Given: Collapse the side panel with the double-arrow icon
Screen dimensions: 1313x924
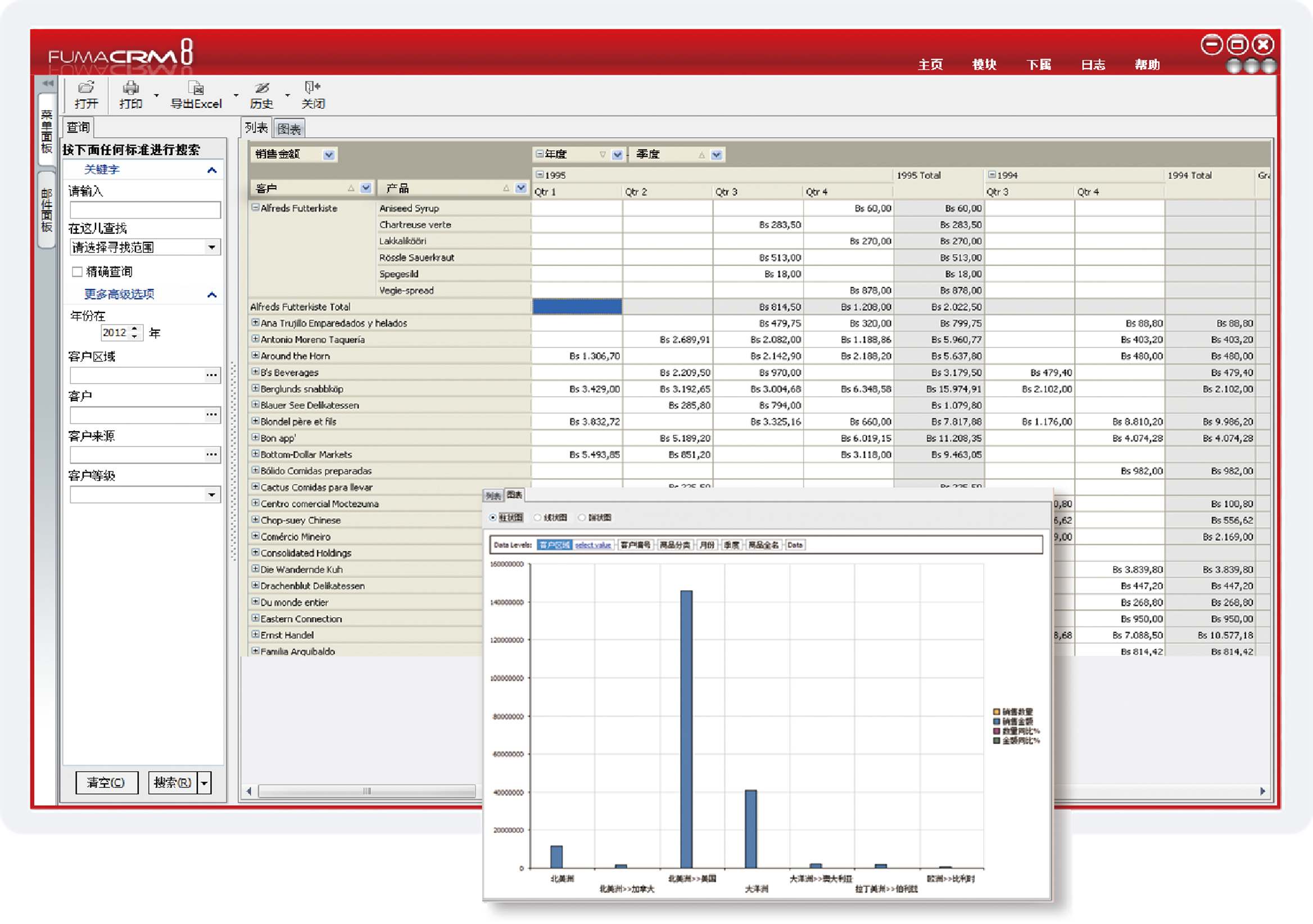Looking at the screenshot, I should [47, 84].
